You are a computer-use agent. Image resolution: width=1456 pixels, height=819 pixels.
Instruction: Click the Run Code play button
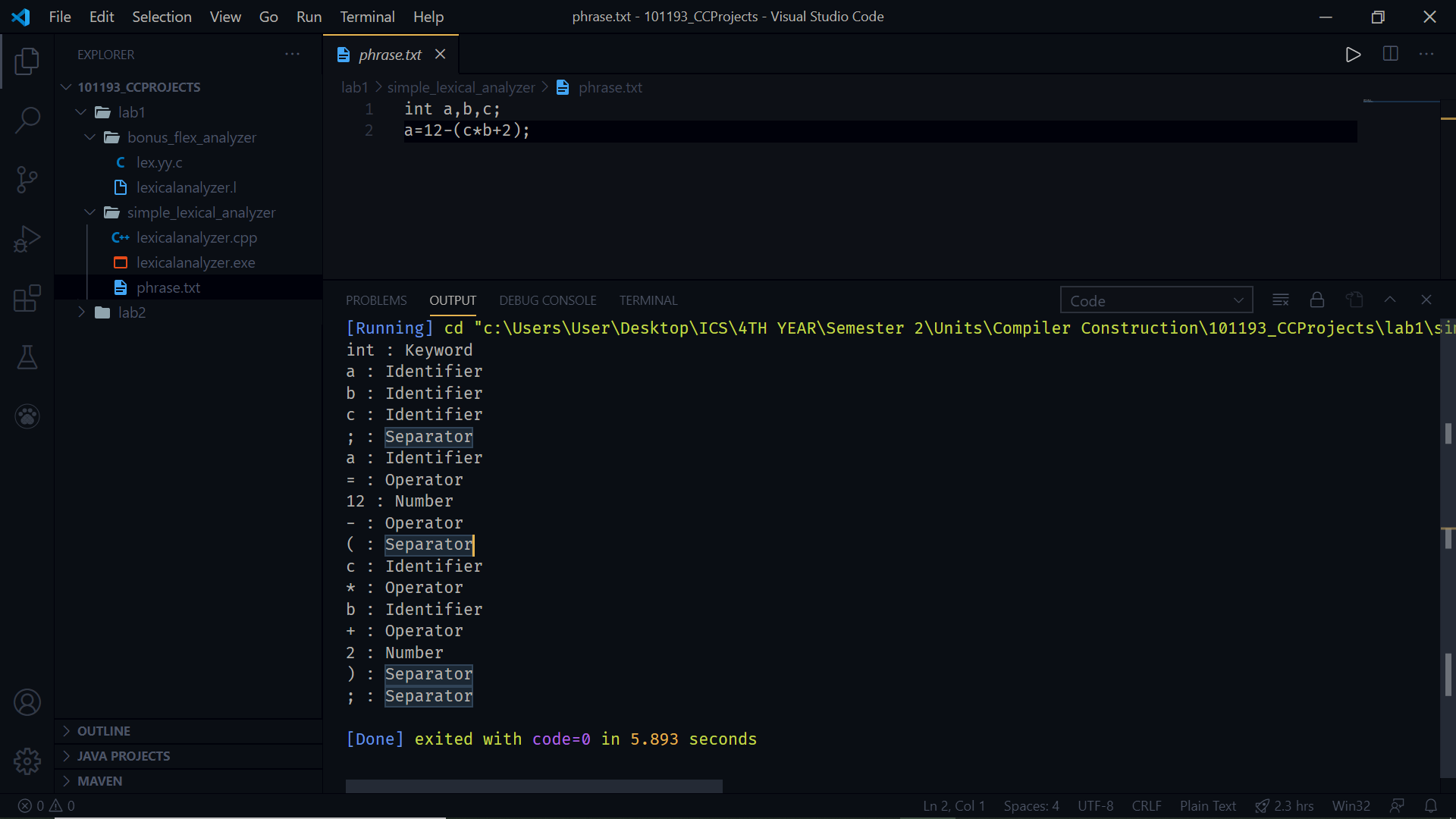point(1353,55)
